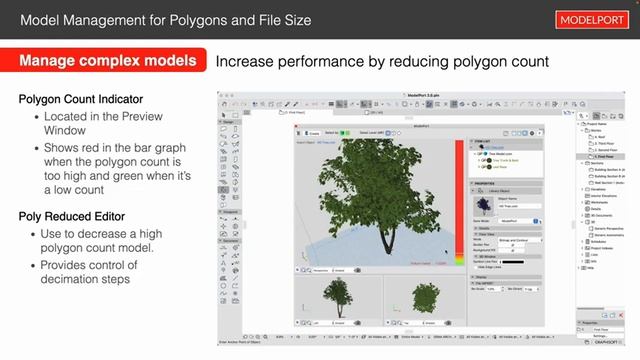Select the Marquee tool in the toolbox
This screenshot has height=360, width=640.
(235, 115)
